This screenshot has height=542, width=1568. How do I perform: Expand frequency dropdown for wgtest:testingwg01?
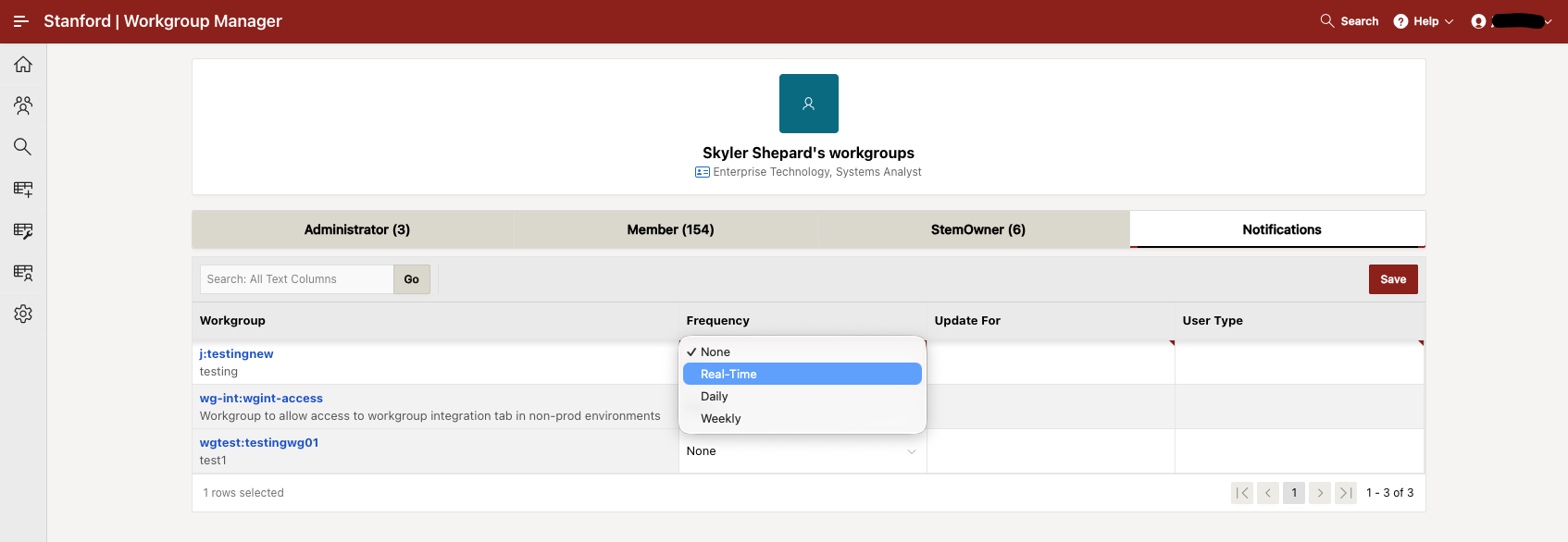coord(802,451)
